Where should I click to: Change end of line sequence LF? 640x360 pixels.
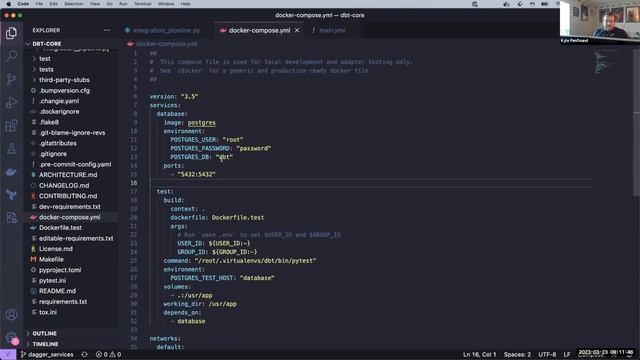[567, 354]
